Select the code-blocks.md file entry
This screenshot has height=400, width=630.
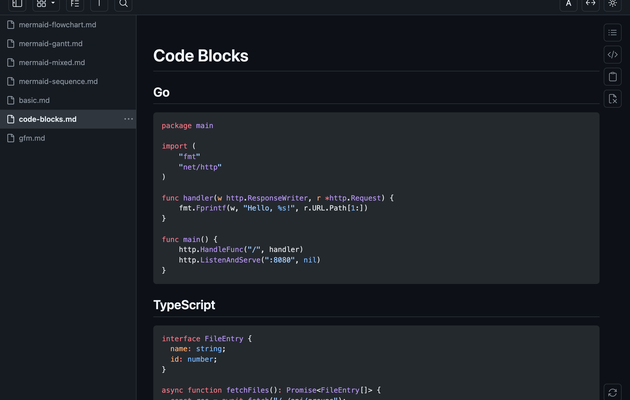[x=68, y=119]
